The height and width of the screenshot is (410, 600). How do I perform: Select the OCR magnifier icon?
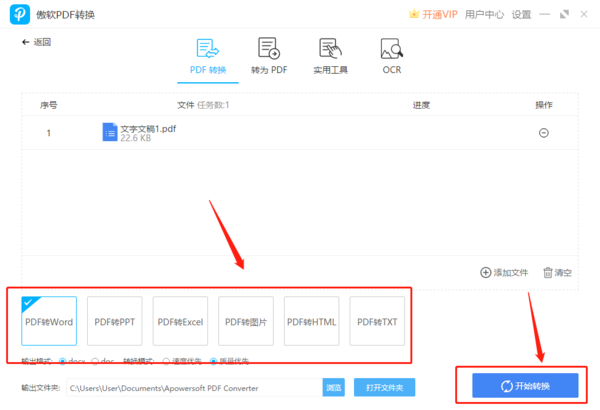[391, 49]
